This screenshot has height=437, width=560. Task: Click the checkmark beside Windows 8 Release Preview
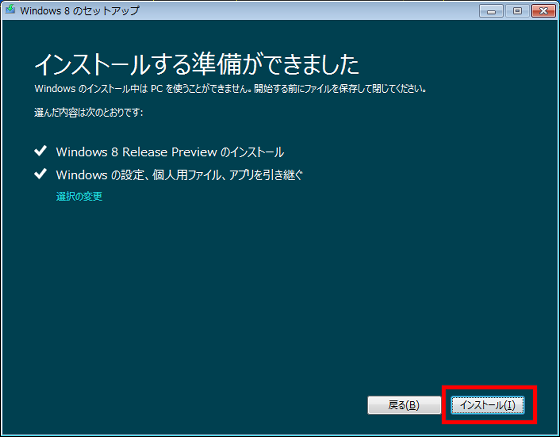click(x=40, y=151)
